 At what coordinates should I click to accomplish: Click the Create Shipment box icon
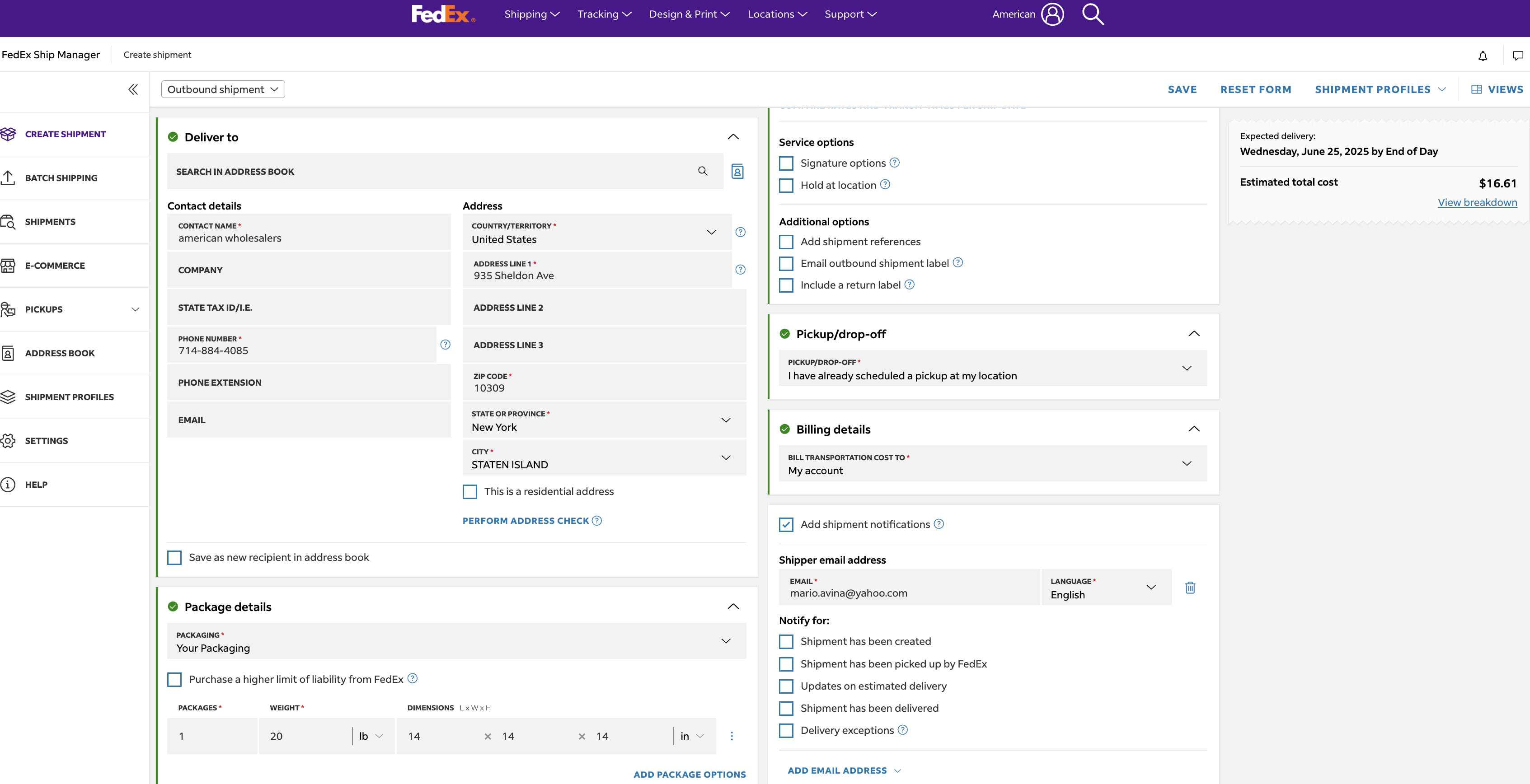tap(8, 134)
